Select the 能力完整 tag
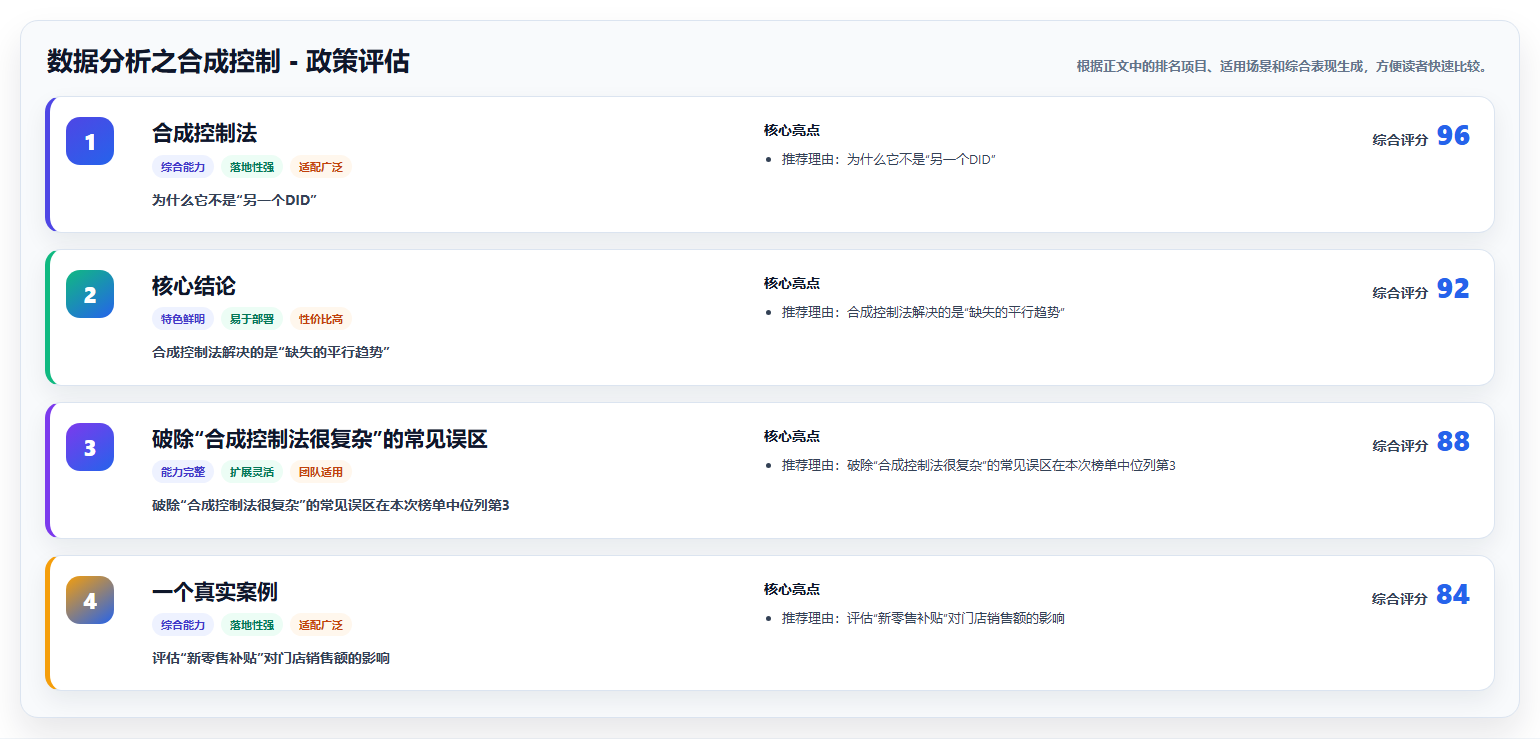The width and height of the screenshot is (1540, 739). tap(183, 472)
